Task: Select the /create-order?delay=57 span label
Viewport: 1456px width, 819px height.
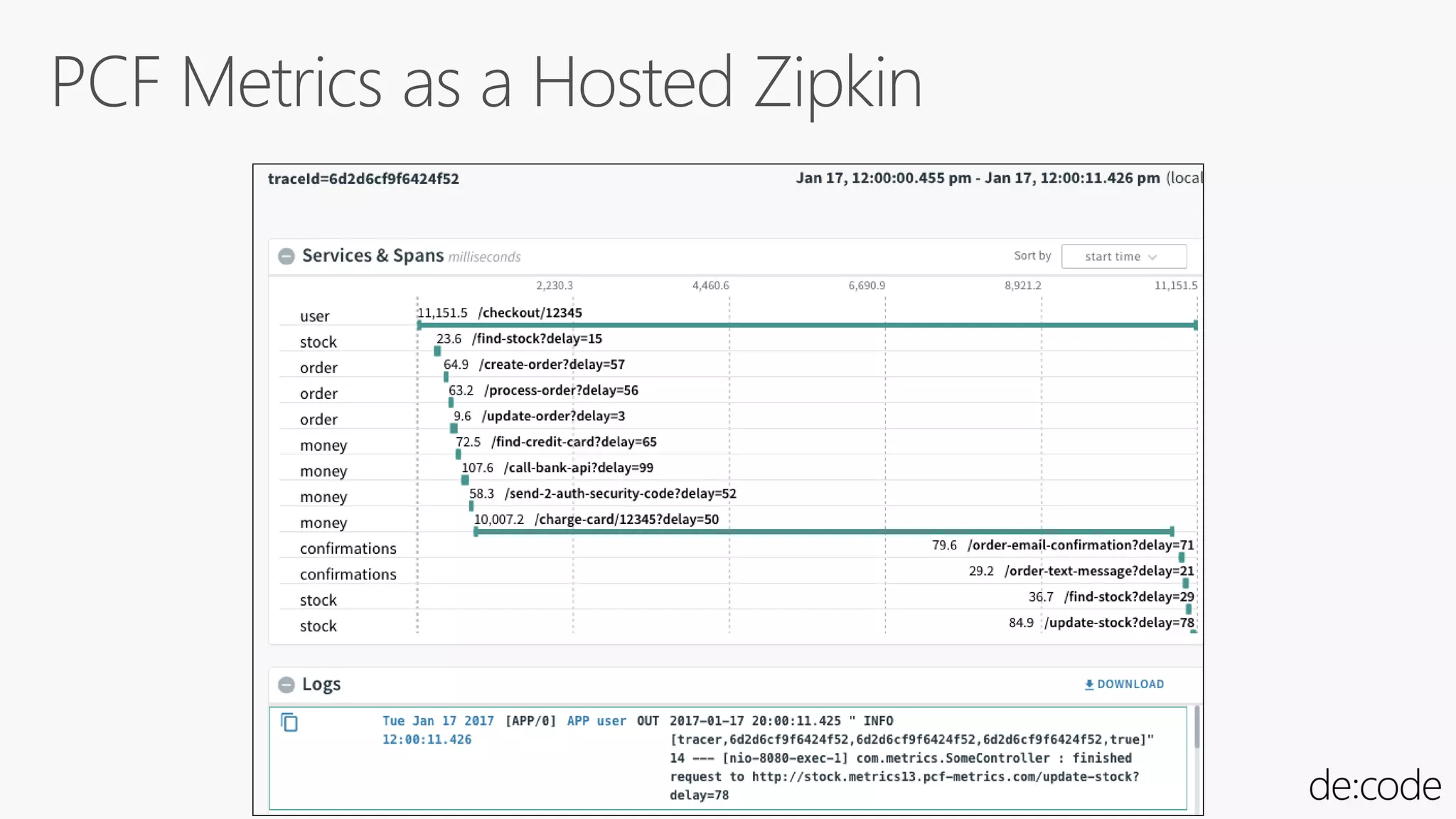Action: (x=552, y=365)
